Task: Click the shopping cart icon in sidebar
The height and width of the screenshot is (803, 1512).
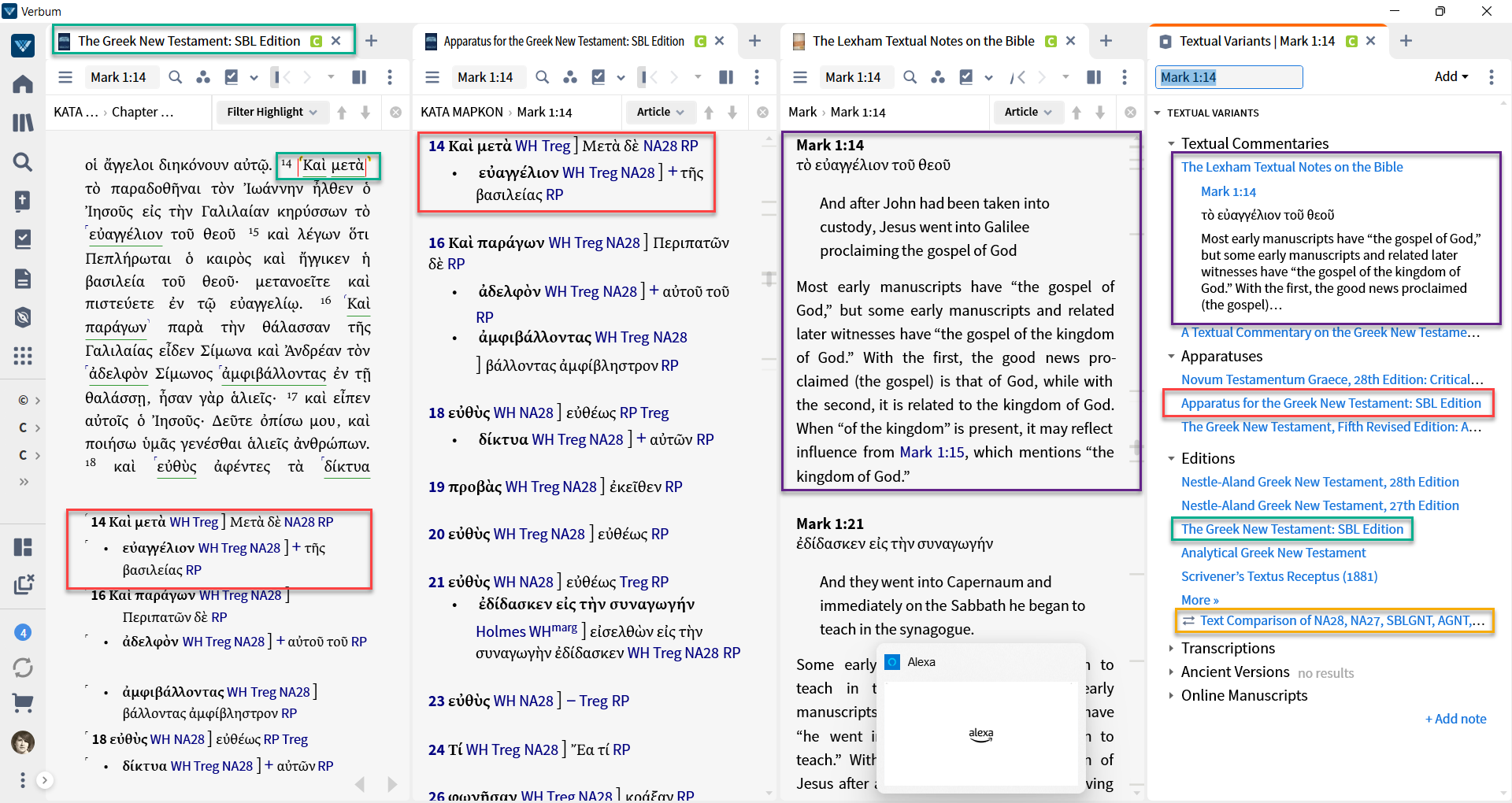Action: (23, 702)
